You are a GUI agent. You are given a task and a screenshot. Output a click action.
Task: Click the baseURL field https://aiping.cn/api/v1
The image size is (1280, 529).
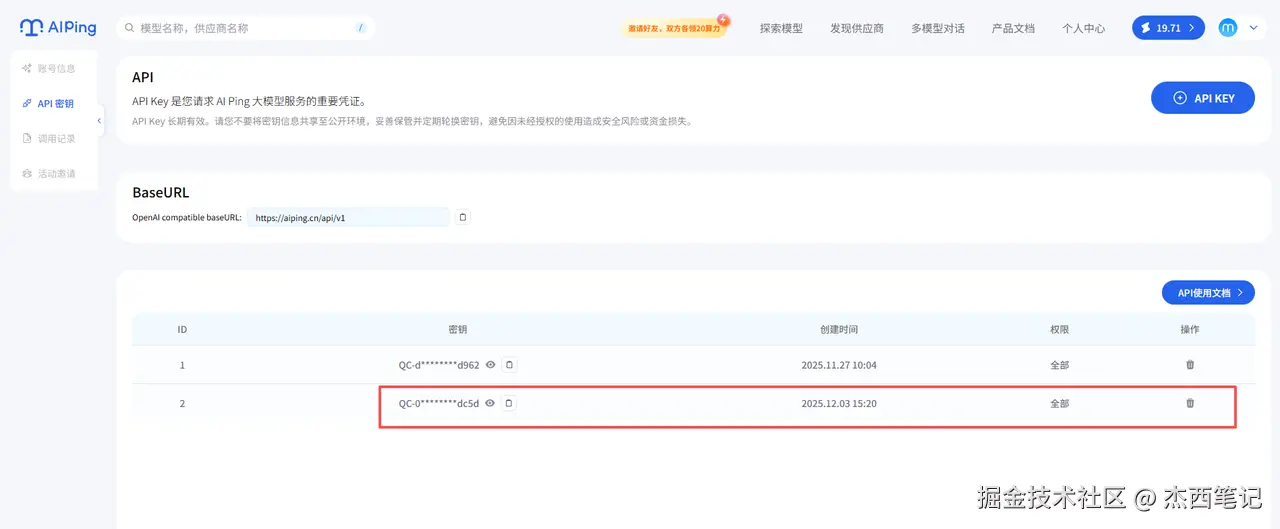348,217
